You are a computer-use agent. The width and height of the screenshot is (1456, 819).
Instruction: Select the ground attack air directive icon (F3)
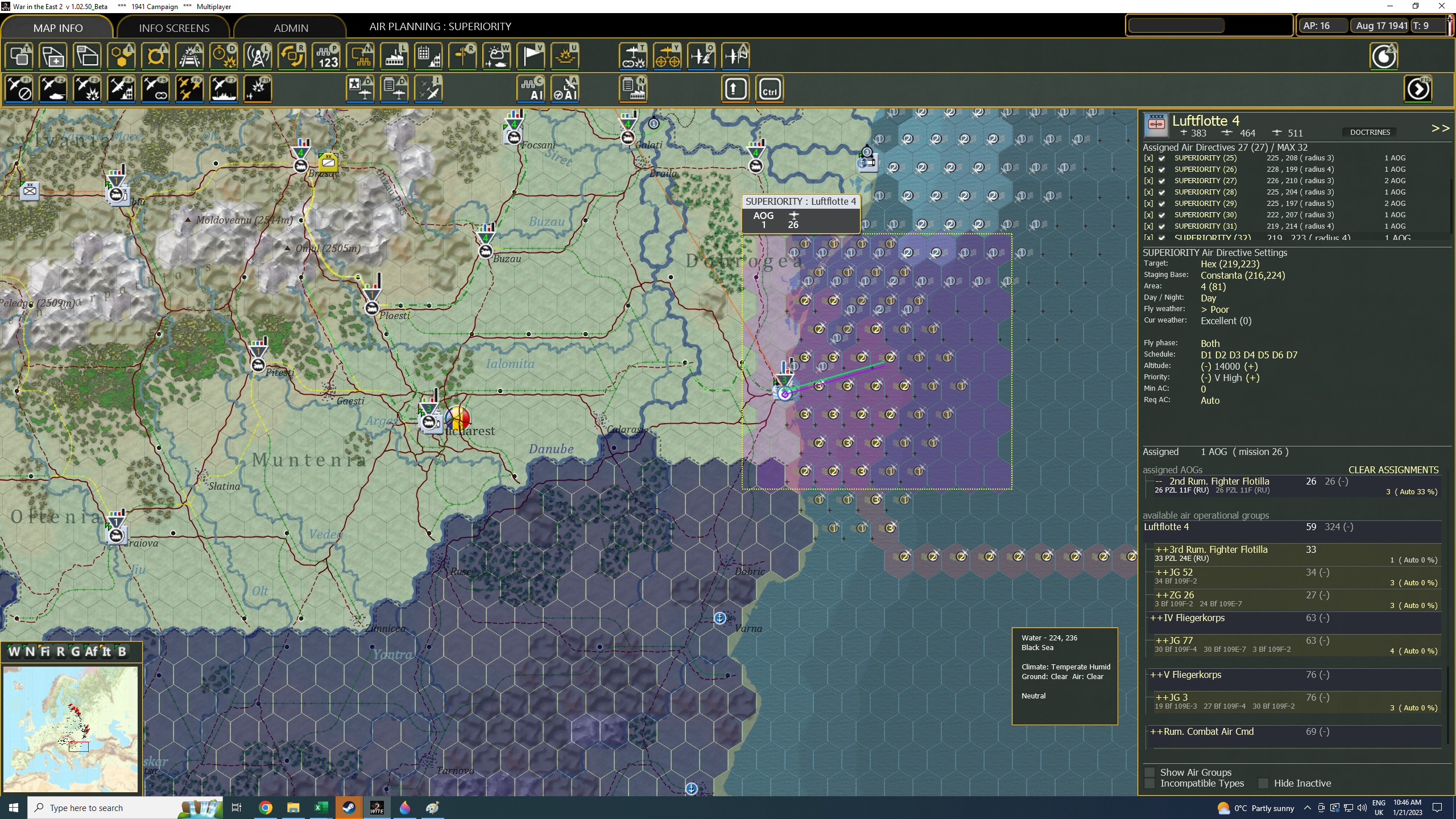[87, 89]
